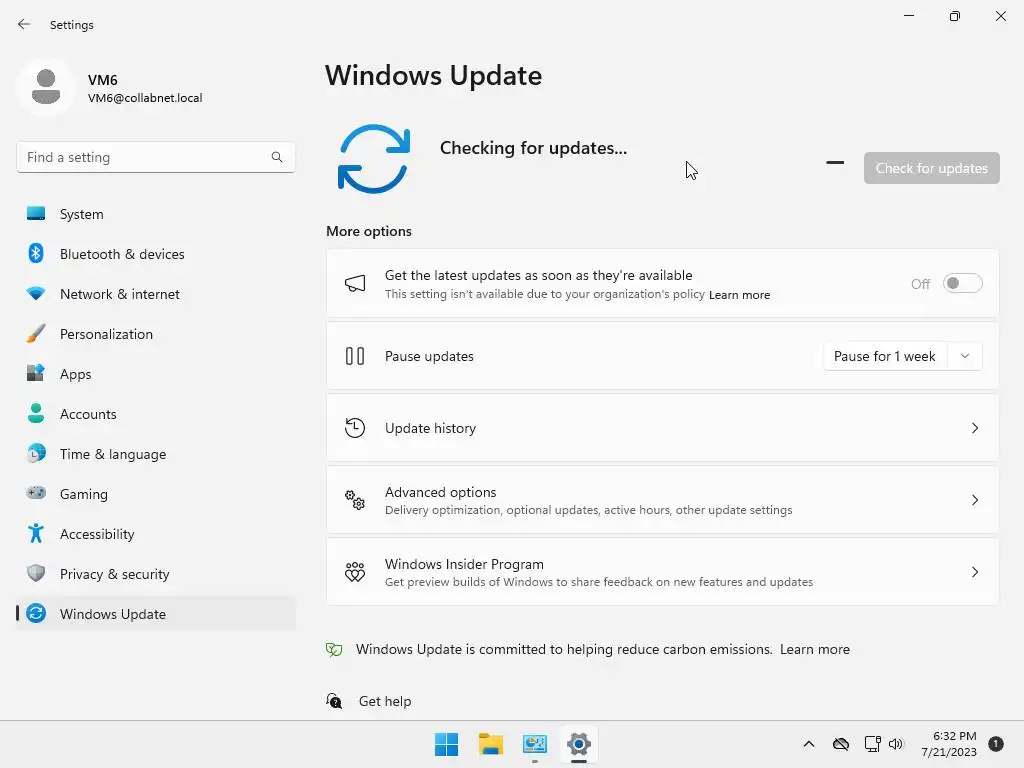Click the System monitor icon in sidebar
The height and width of the screenshot is (768, 1024).
click(x=36, y=214)
